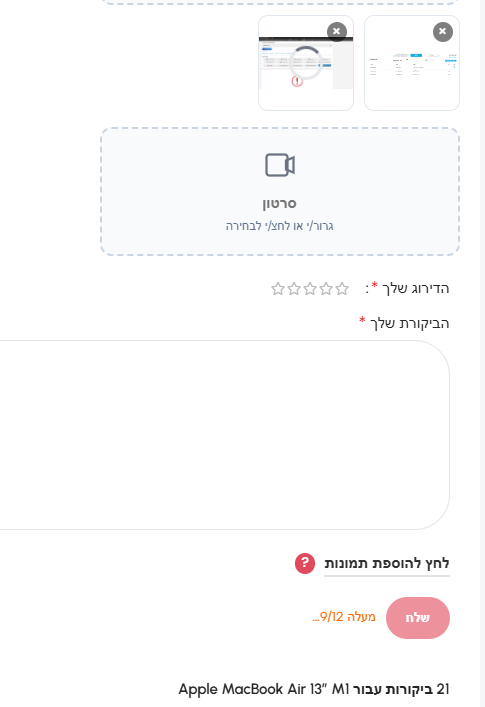The height and width of the screenshot is (707, 485).
Task: Open the right uploaded image thumbnail
Action: tap(412, 63)
